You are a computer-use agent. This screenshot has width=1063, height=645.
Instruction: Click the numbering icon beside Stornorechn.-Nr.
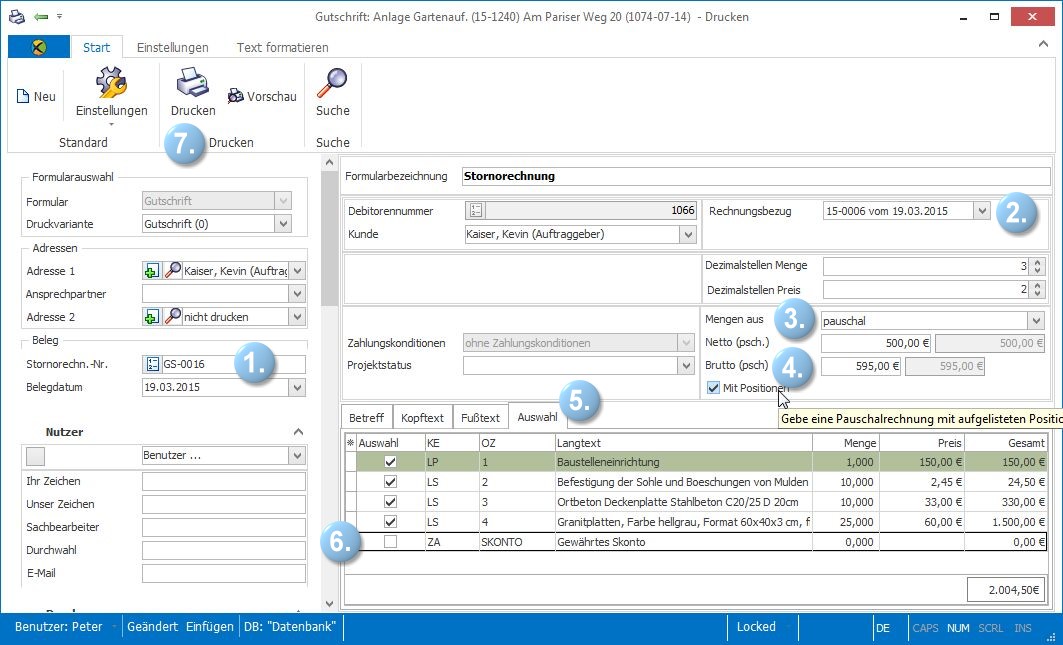coord(152,364)
